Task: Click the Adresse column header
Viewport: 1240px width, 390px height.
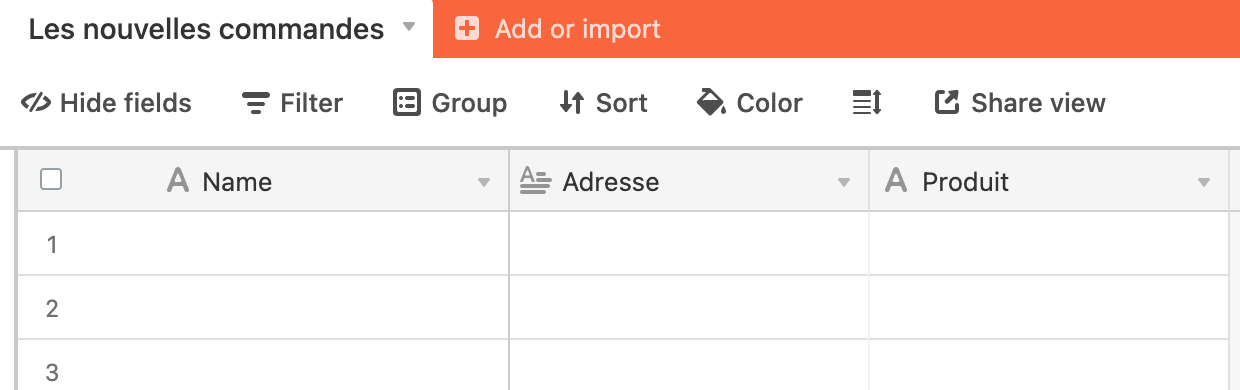Action: (x=689, y=181)
